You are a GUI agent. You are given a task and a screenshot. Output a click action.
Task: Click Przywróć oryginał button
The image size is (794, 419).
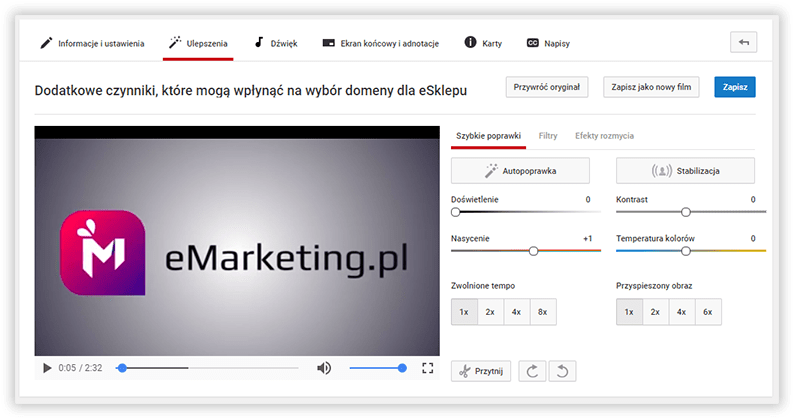point(547,87)
